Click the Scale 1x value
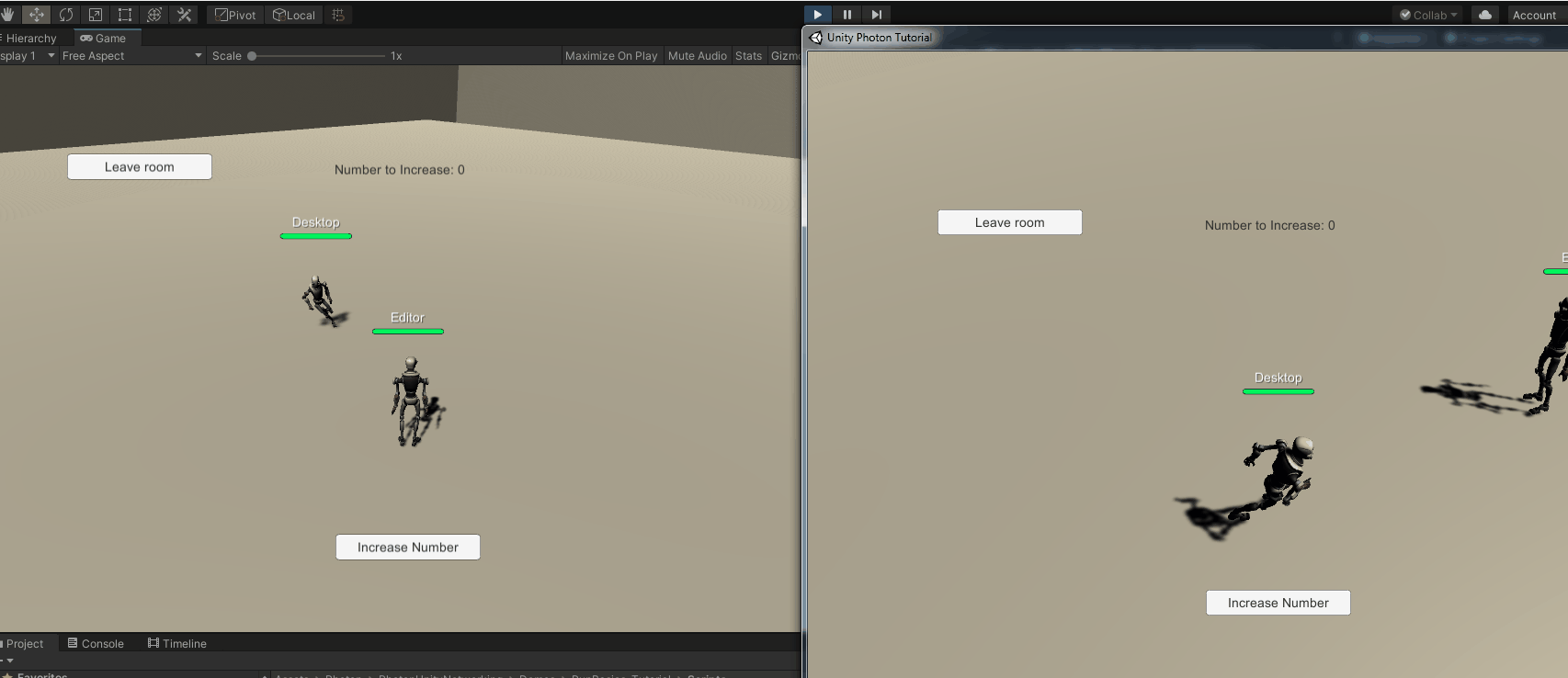Screen dimensions: 1568x678 [x=396, y=56]
